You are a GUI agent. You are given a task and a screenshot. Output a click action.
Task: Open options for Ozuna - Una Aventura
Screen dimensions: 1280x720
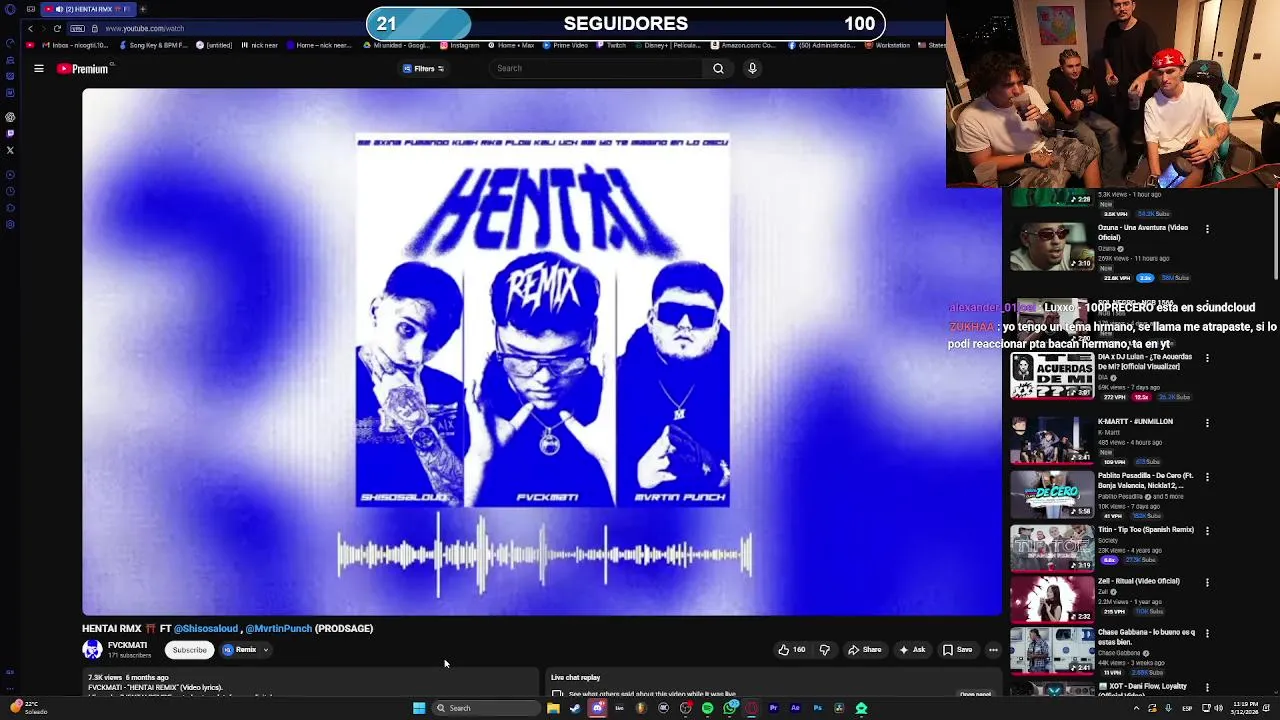point(1207,229)
